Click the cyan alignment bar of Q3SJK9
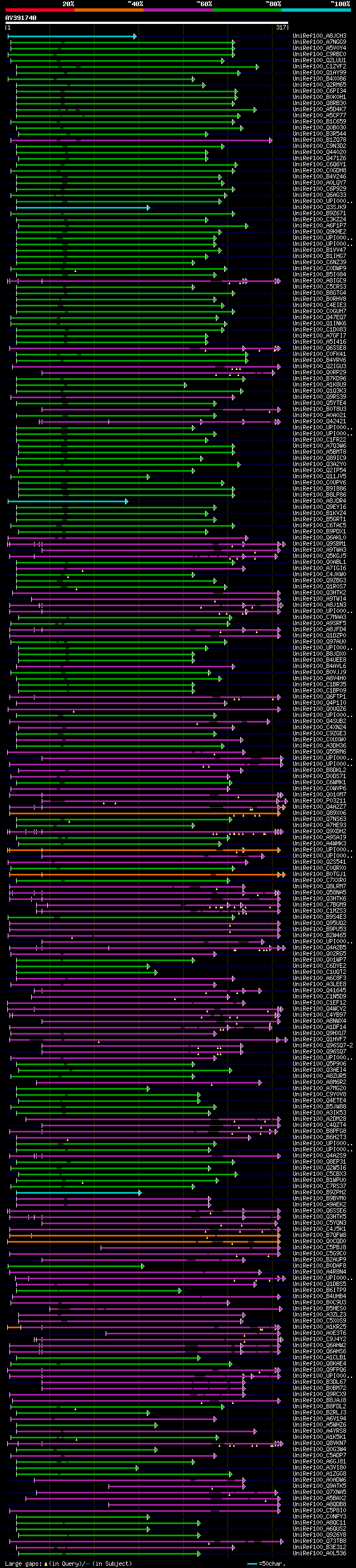This screenshot has width=356, height=1568. 83,207
